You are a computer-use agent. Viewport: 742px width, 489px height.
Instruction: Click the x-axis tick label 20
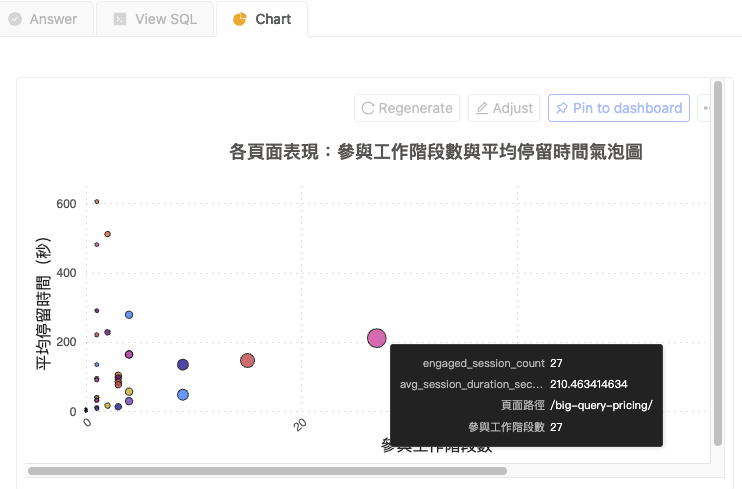[x=300, y=425]
